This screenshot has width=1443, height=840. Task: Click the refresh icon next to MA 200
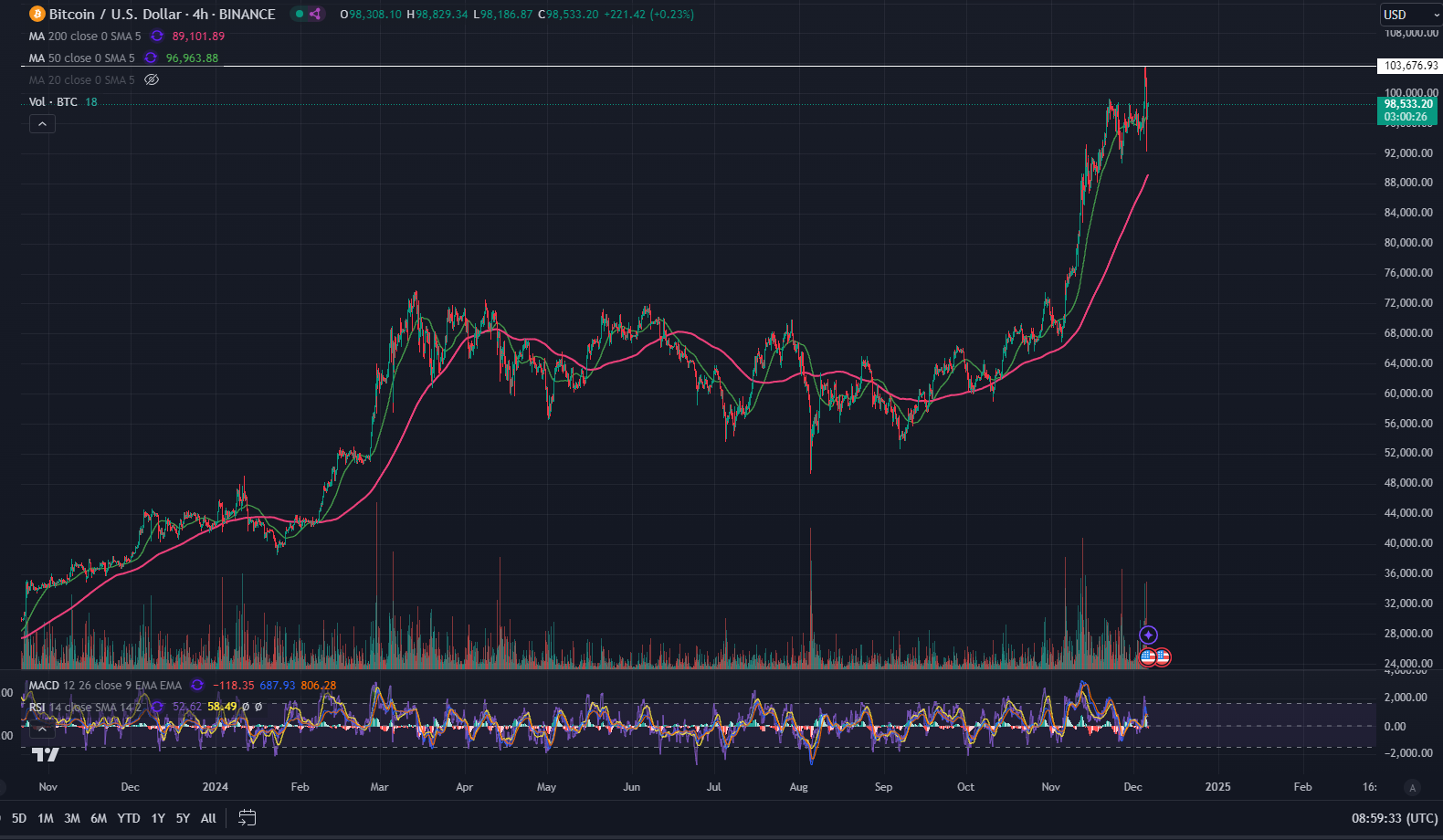pos(157,36)
